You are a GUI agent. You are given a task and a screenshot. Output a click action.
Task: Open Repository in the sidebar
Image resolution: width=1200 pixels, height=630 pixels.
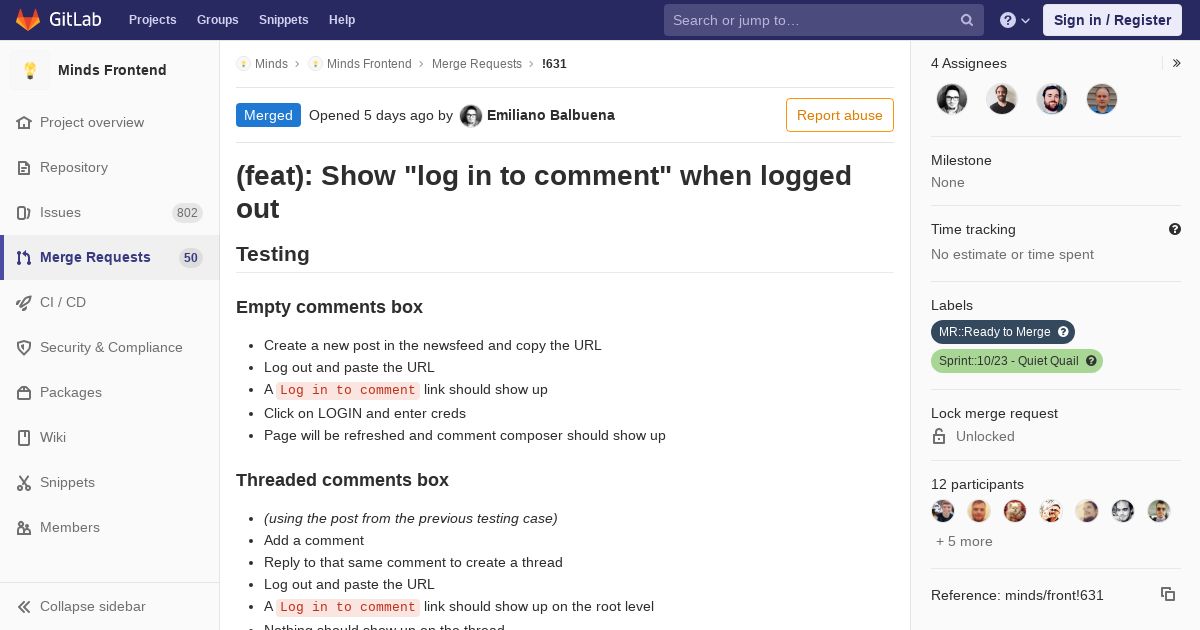(x=110, y=167)
